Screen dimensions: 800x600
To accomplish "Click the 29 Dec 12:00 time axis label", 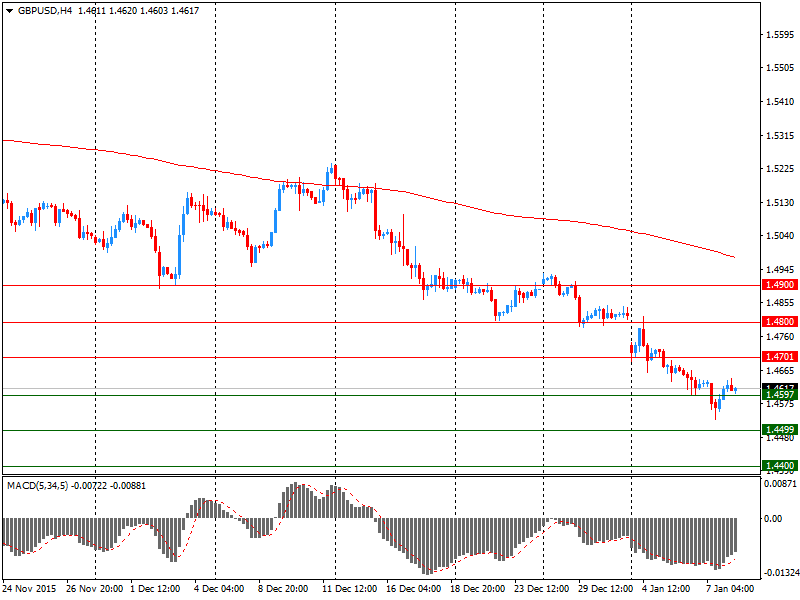I will point(606,588).
